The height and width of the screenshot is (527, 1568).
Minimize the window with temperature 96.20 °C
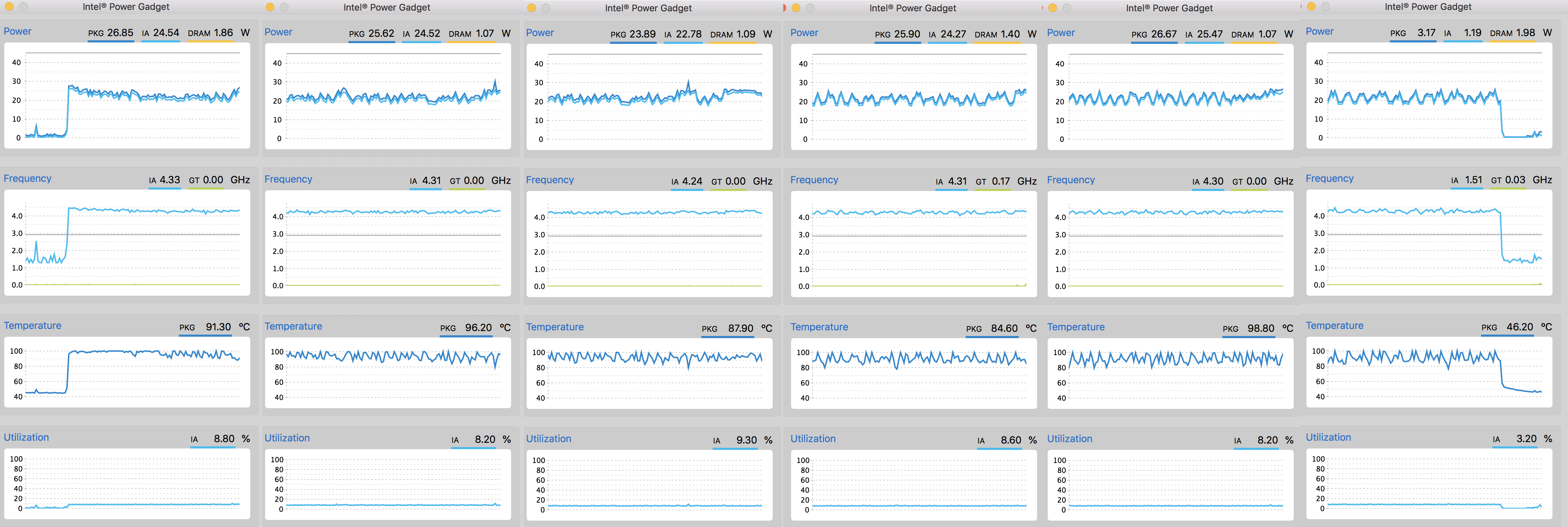click(x=270, y=7)
